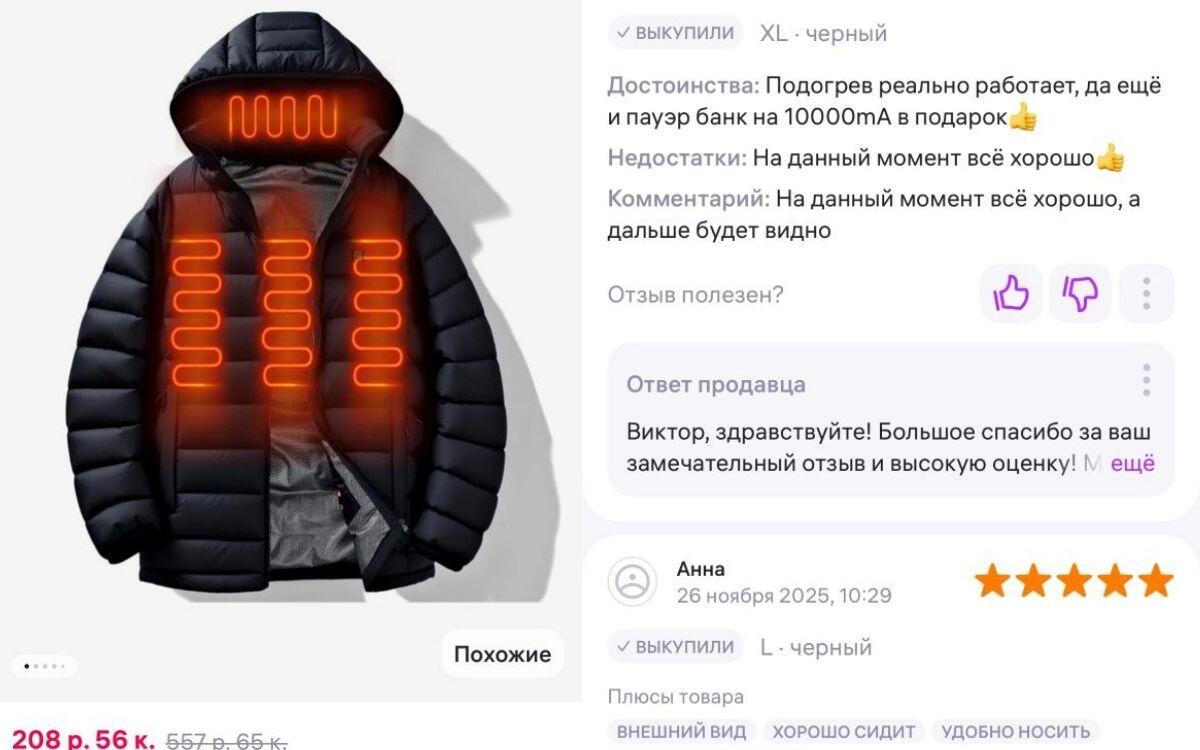This screenshot has height=750, width=1200.
Task: Click the reviewer name Анна
Action: 701,569
